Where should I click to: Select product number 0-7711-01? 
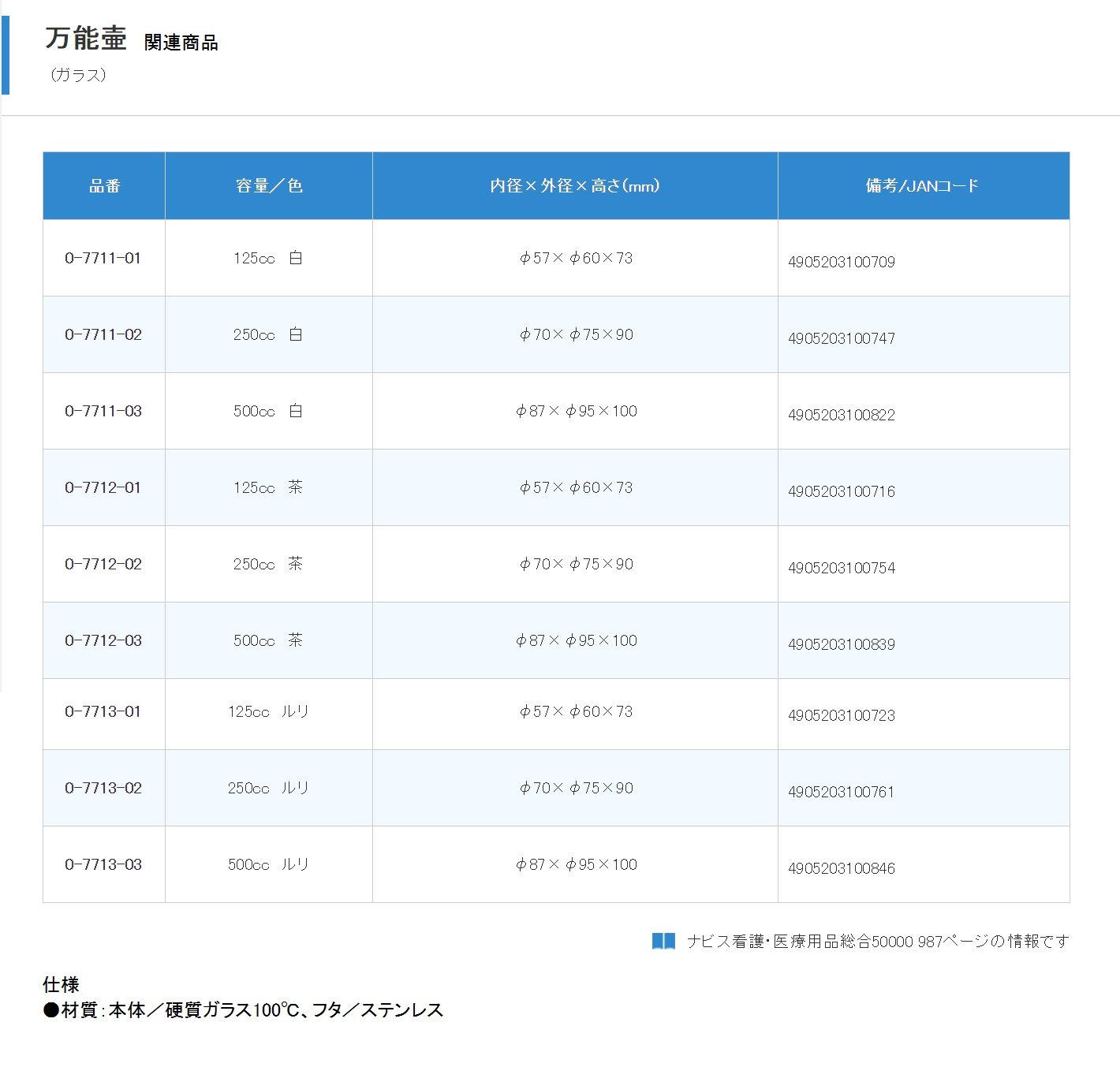point(103,259)
